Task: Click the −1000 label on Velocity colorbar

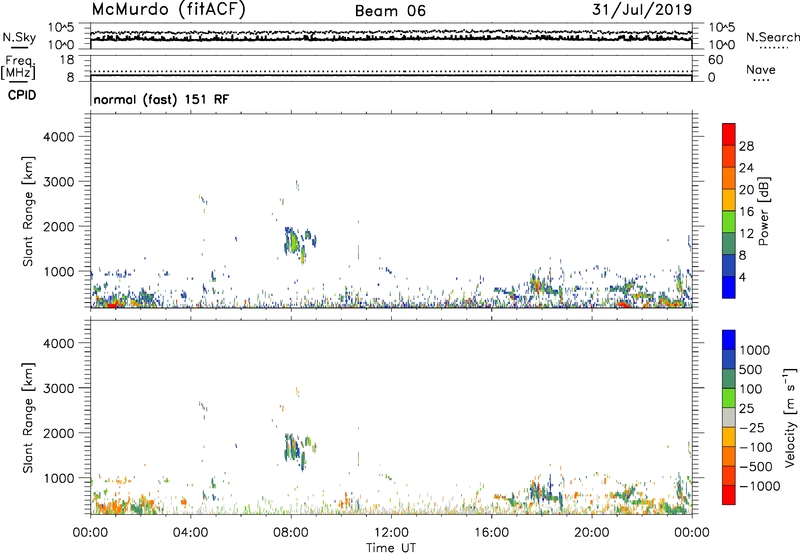Action: click(760, 486)
